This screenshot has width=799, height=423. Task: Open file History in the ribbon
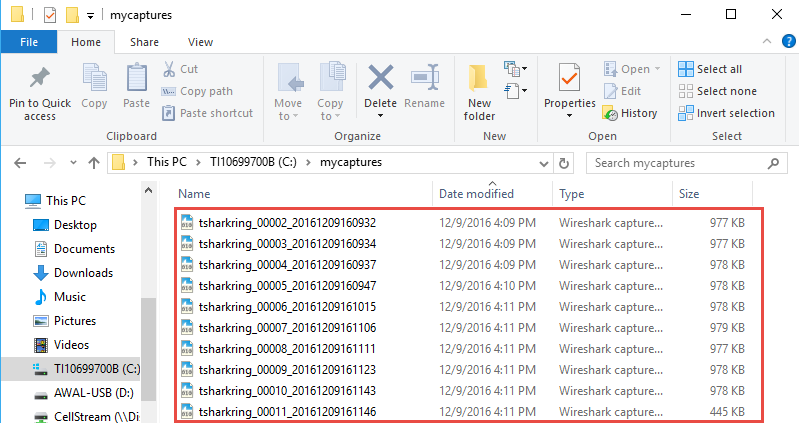pos(630,113)
